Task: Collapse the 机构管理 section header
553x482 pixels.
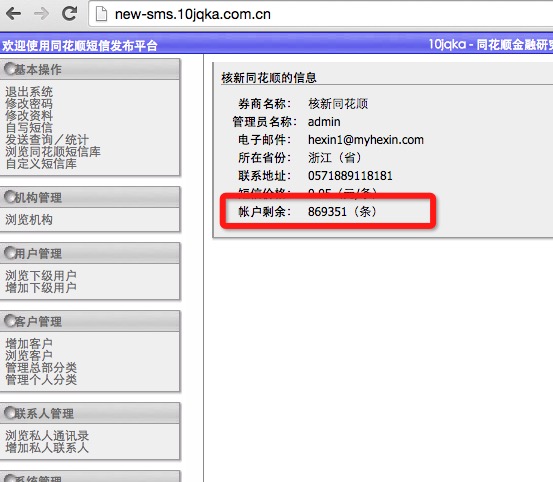Action: [90, 197]
